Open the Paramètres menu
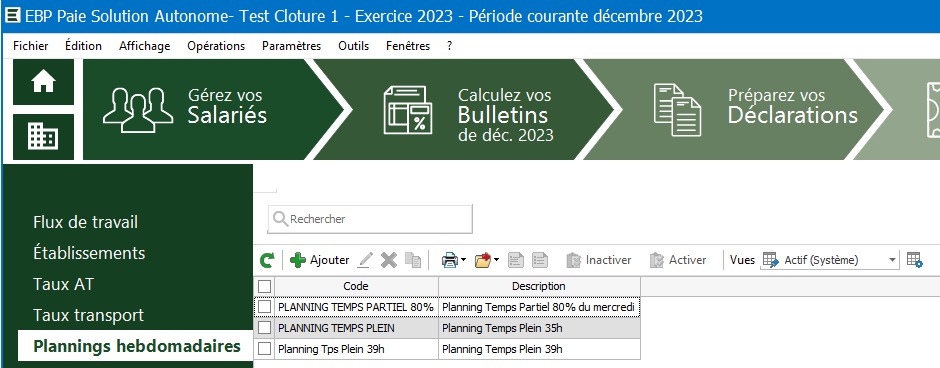 coord(291,46)
